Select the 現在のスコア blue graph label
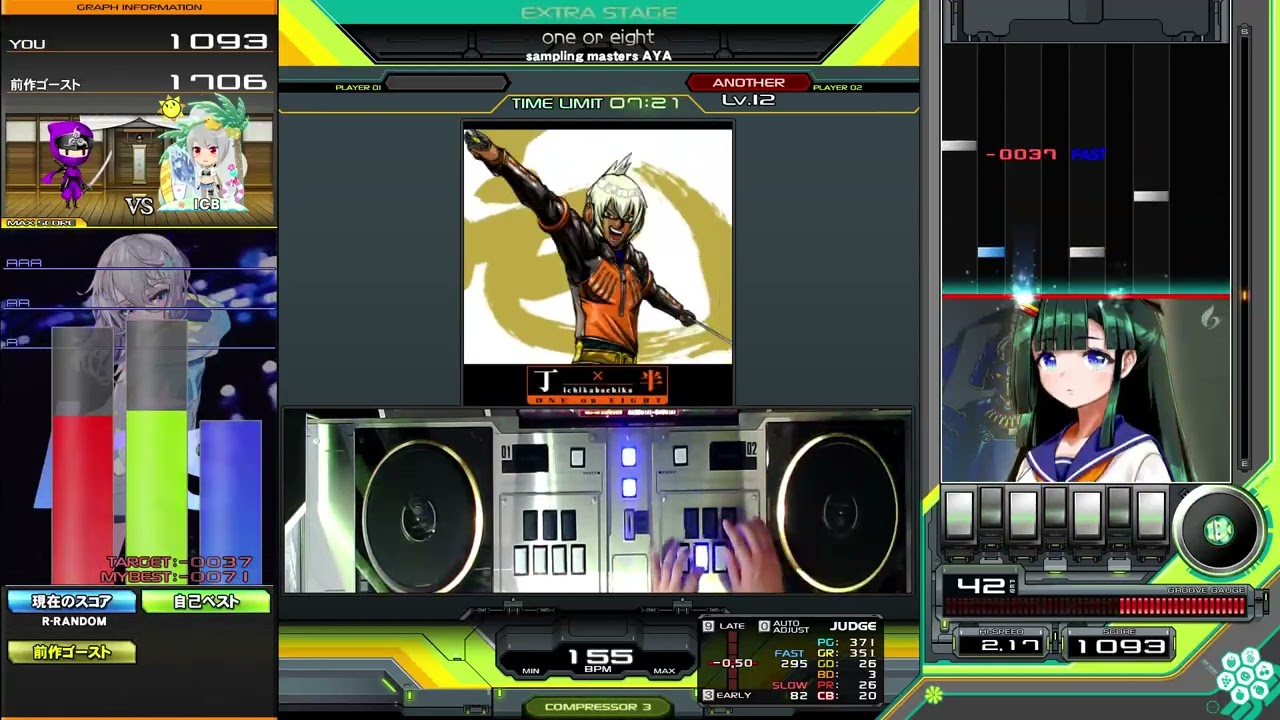Viewport: 1280px width, 720px height. [x=72, y=602]
